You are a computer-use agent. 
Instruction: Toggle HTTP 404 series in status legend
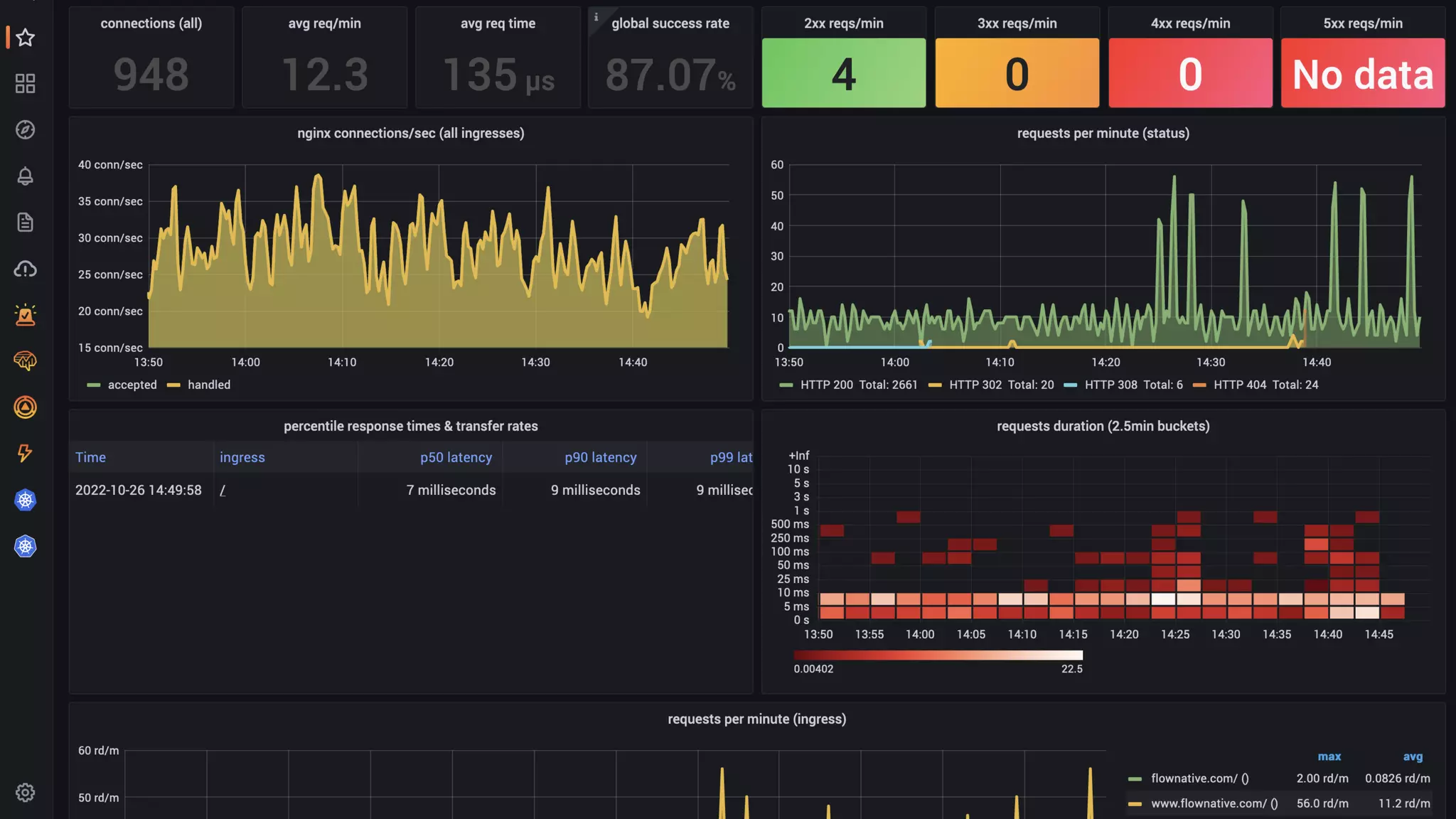pyautogui.click(x=1239, y=385)
